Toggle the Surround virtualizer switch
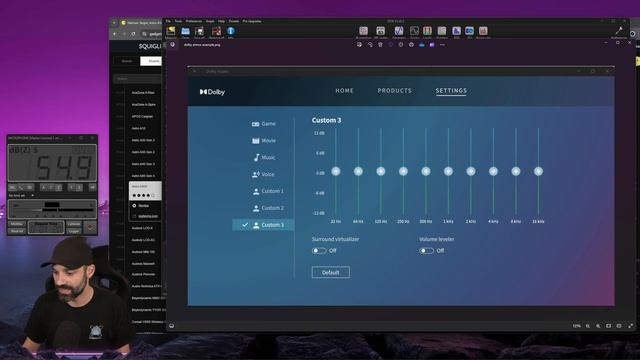This screenshot has width=640, height=360. click(319, 251)
